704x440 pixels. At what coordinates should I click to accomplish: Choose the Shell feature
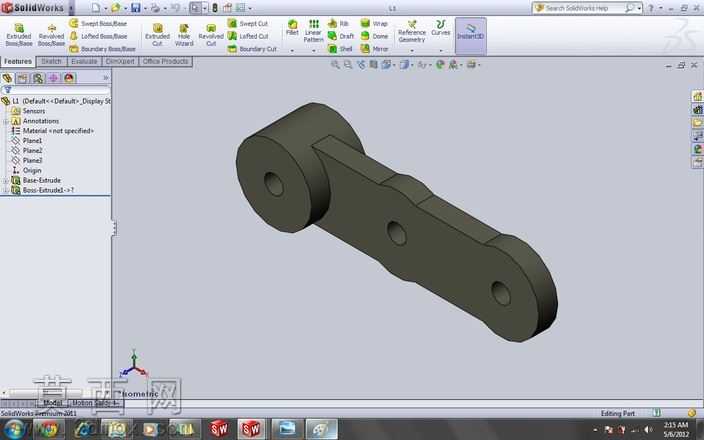point(340,48)
